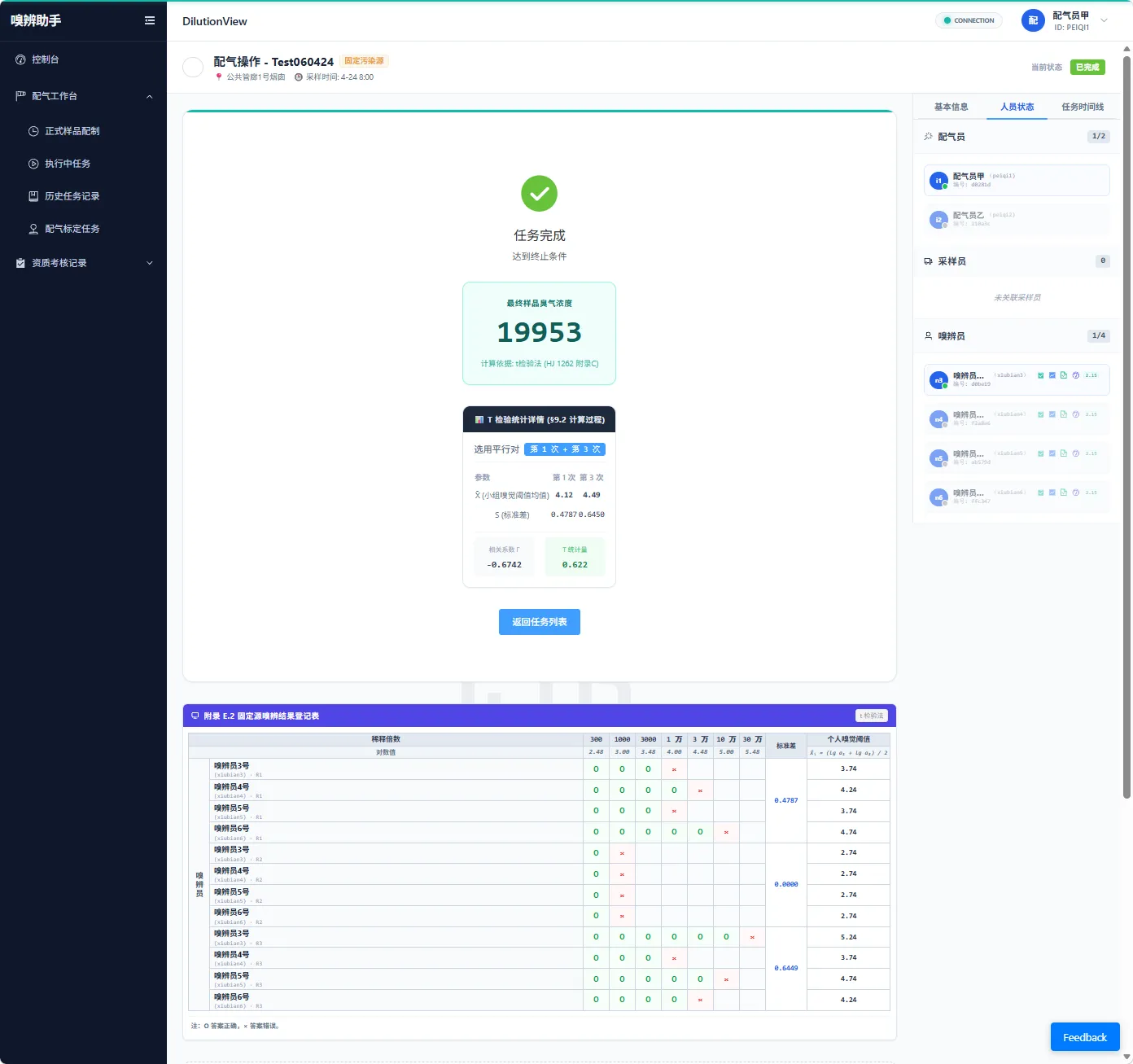1133x1064 pixels.
Task: Click green check icon for xiubian4 panelist
Action: 1041,414
